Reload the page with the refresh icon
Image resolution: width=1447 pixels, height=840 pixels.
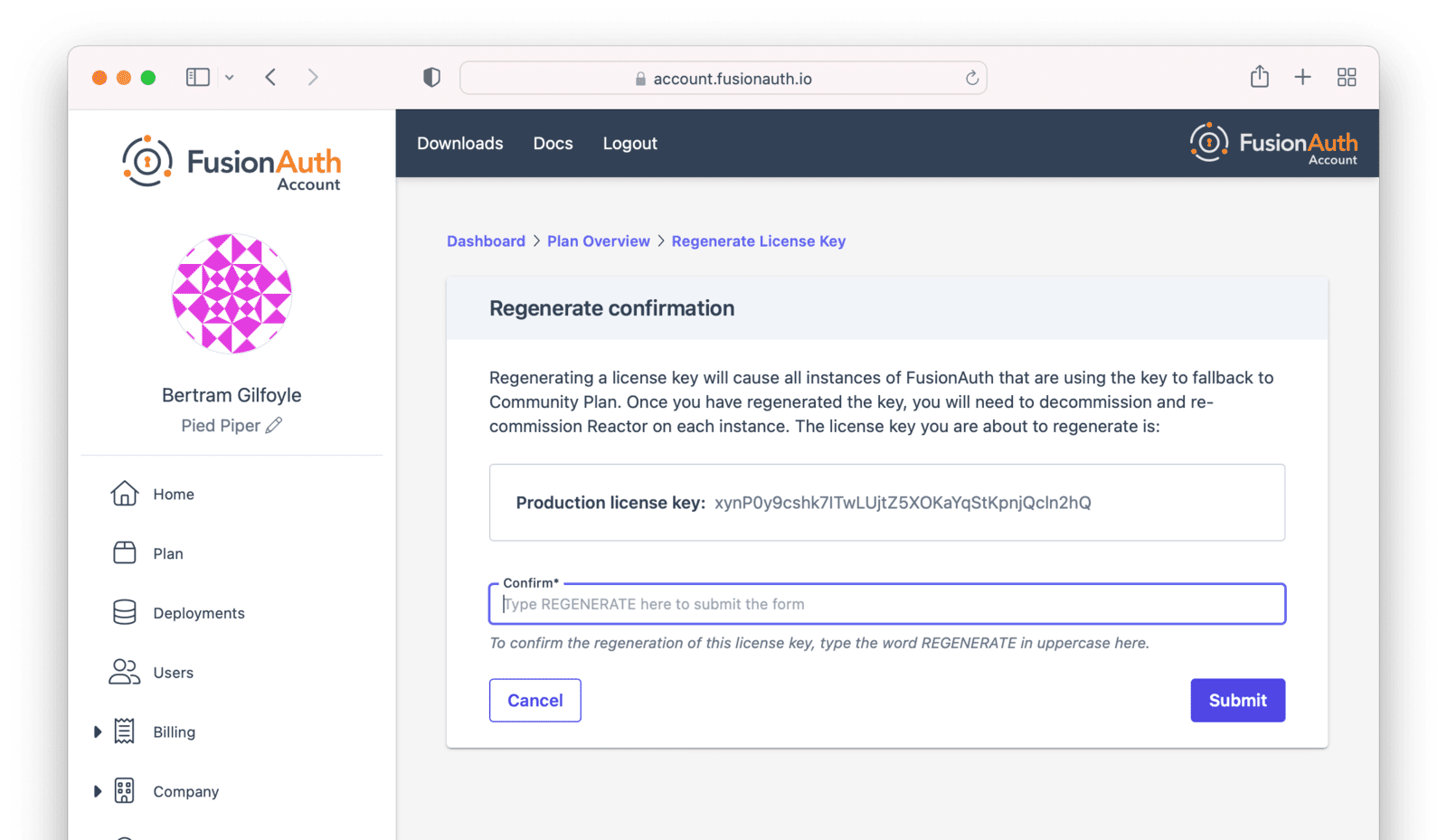(x=971, y=78)
